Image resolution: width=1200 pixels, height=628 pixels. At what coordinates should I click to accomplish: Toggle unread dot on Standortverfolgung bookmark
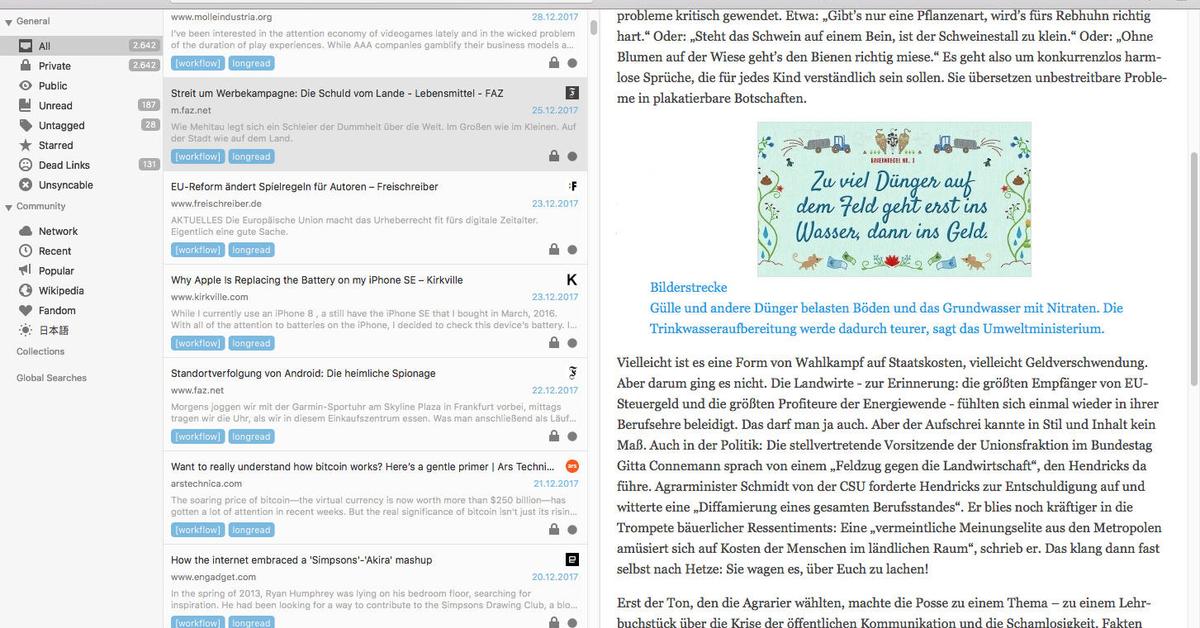click(572, 437)
